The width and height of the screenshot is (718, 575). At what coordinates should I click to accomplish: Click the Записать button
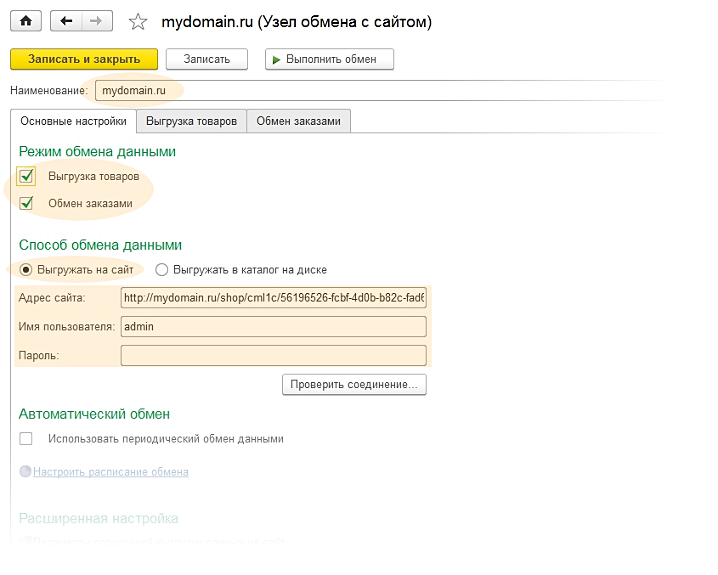[206, 59]
